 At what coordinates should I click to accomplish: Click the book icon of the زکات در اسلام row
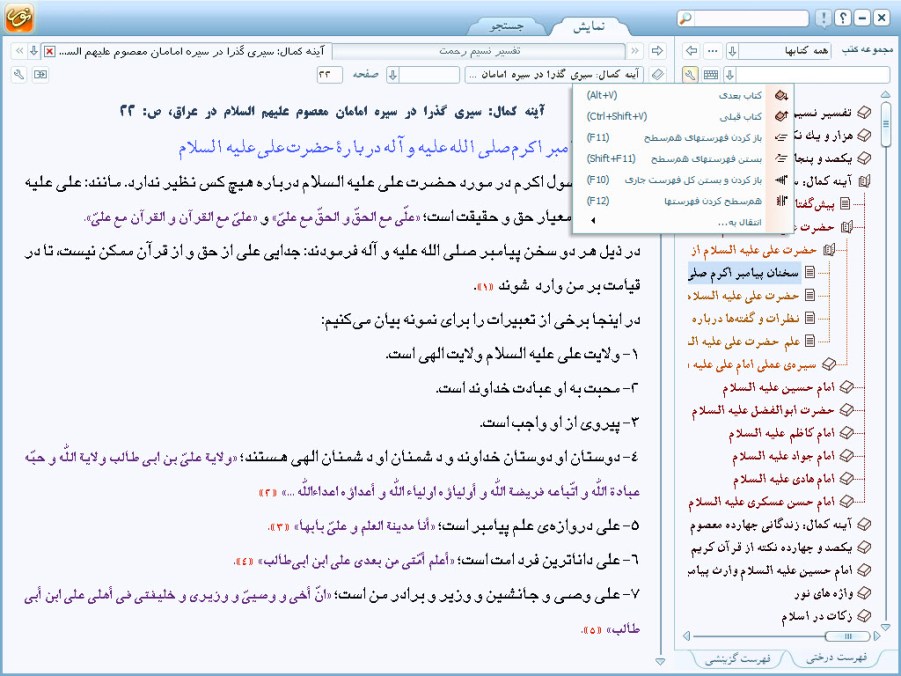point(863,616)
